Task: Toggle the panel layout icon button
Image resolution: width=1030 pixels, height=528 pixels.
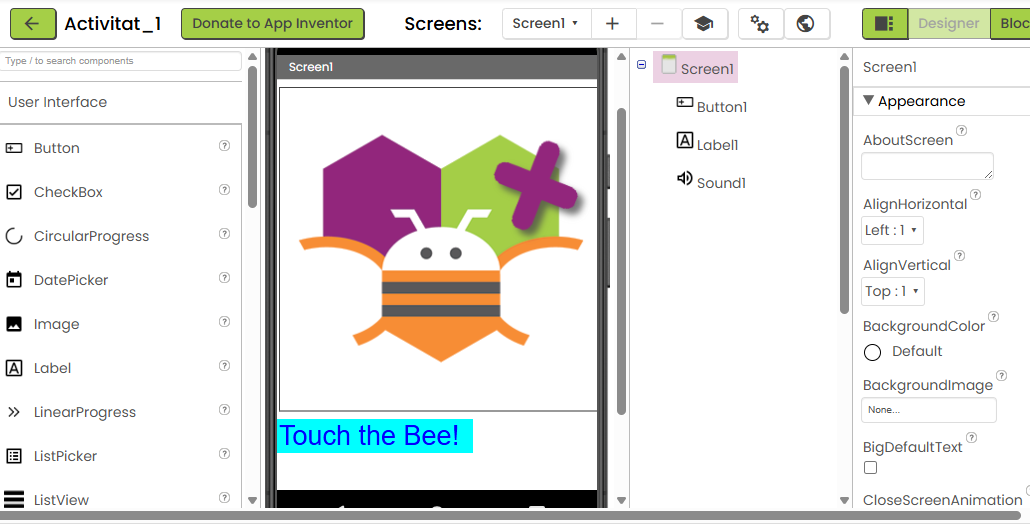Action: point(884,24)
